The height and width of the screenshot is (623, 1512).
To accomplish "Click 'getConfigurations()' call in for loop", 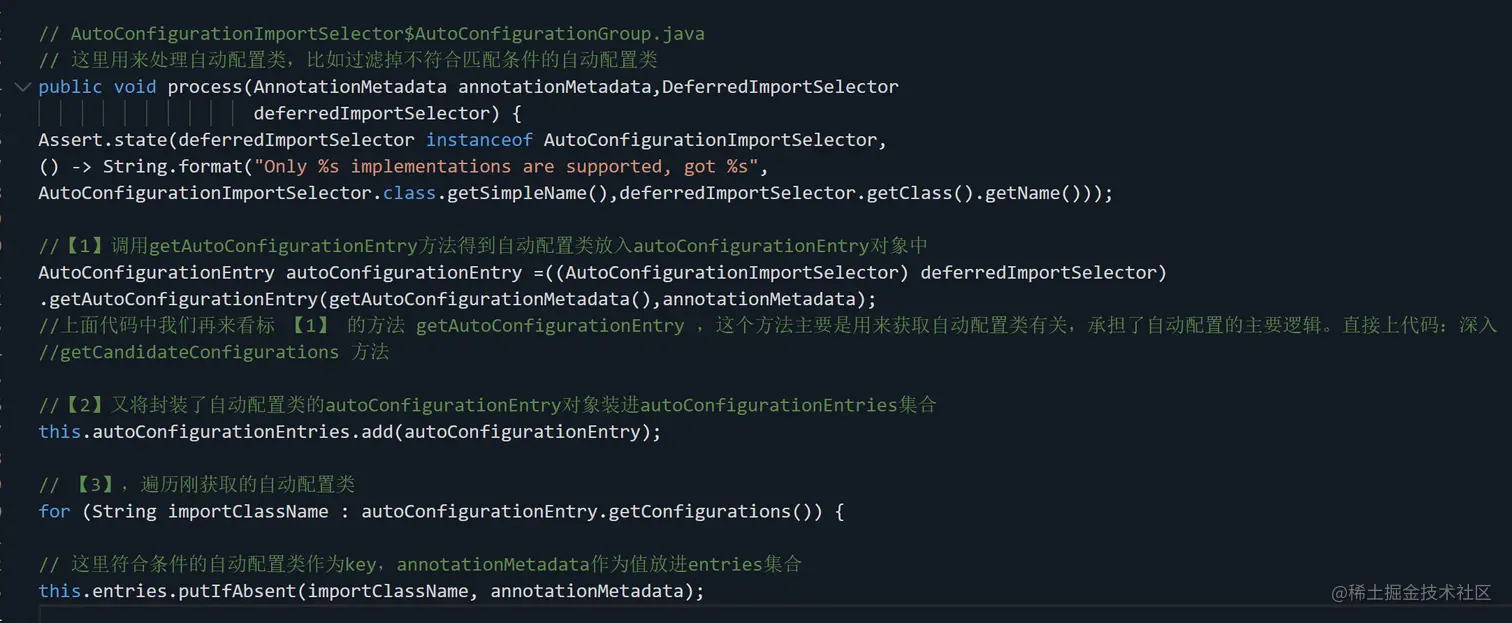I will pos(717,512).
